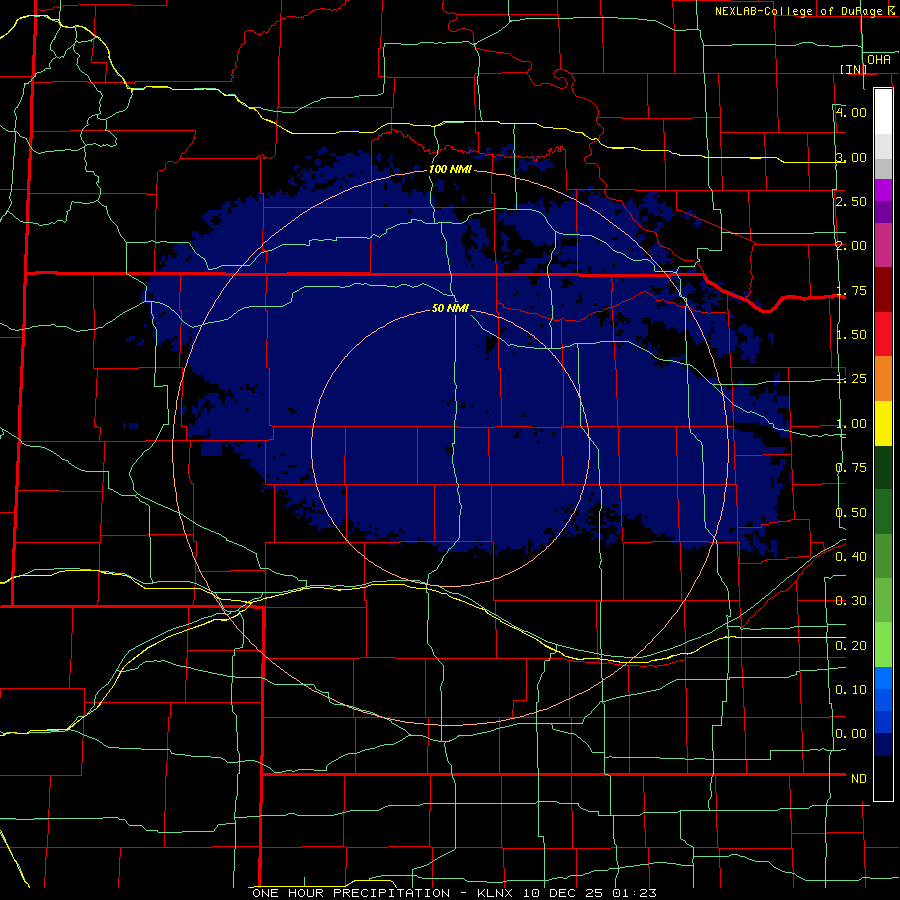Select the yellow legend swatch
The height and width of the screenshot is (900, 900).
[883, 423]
